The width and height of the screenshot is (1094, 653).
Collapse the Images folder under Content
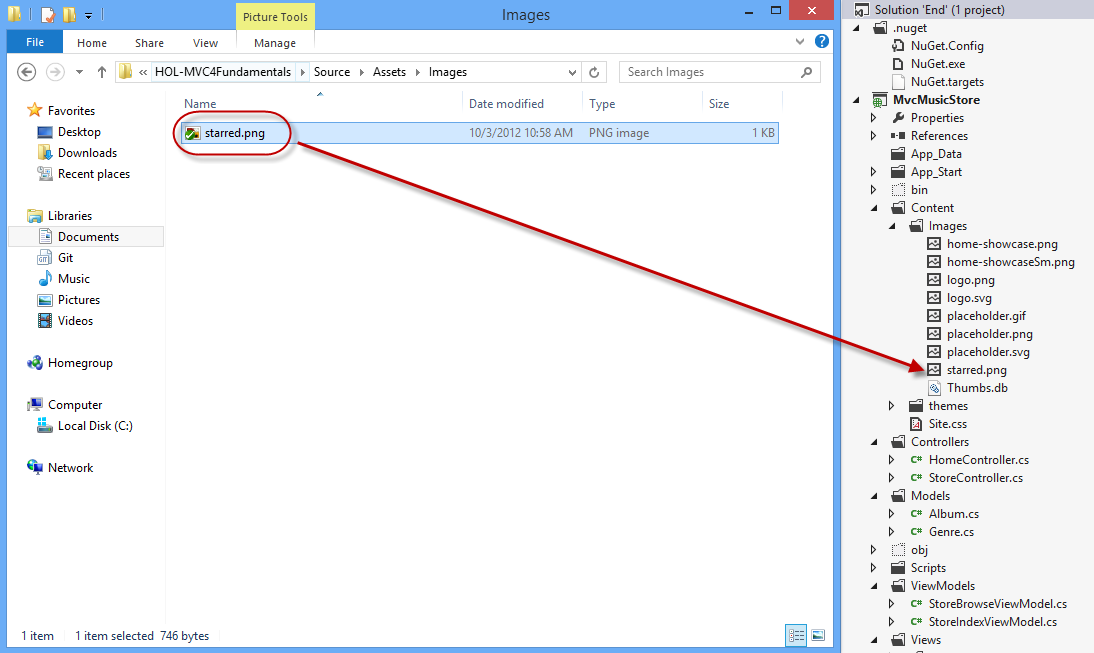click(893, 225)
